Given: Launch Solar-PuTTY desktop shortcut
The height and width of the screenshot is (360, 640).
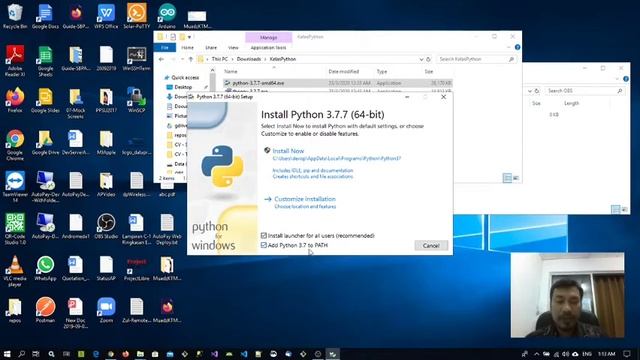Looking at the screenshot, I should 136,17.
